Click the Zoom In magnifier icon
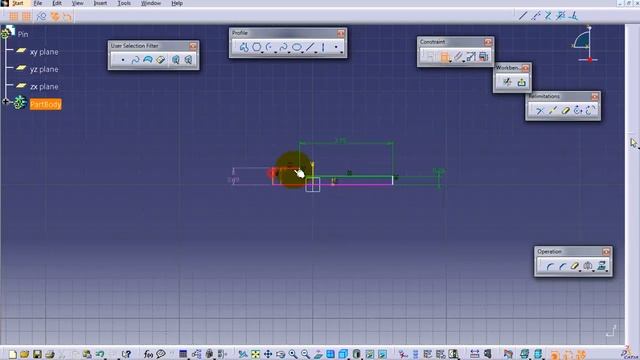Image resolution: width=640 pixels, height=360 pixels. pyautogui.click(x=293, y=354)
